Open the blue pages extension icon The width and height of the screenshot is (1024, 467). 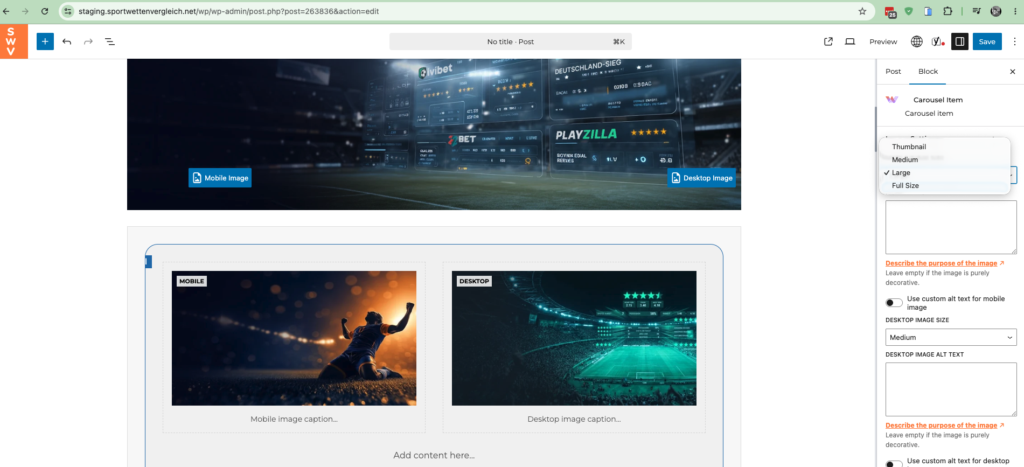pos(927,11)
